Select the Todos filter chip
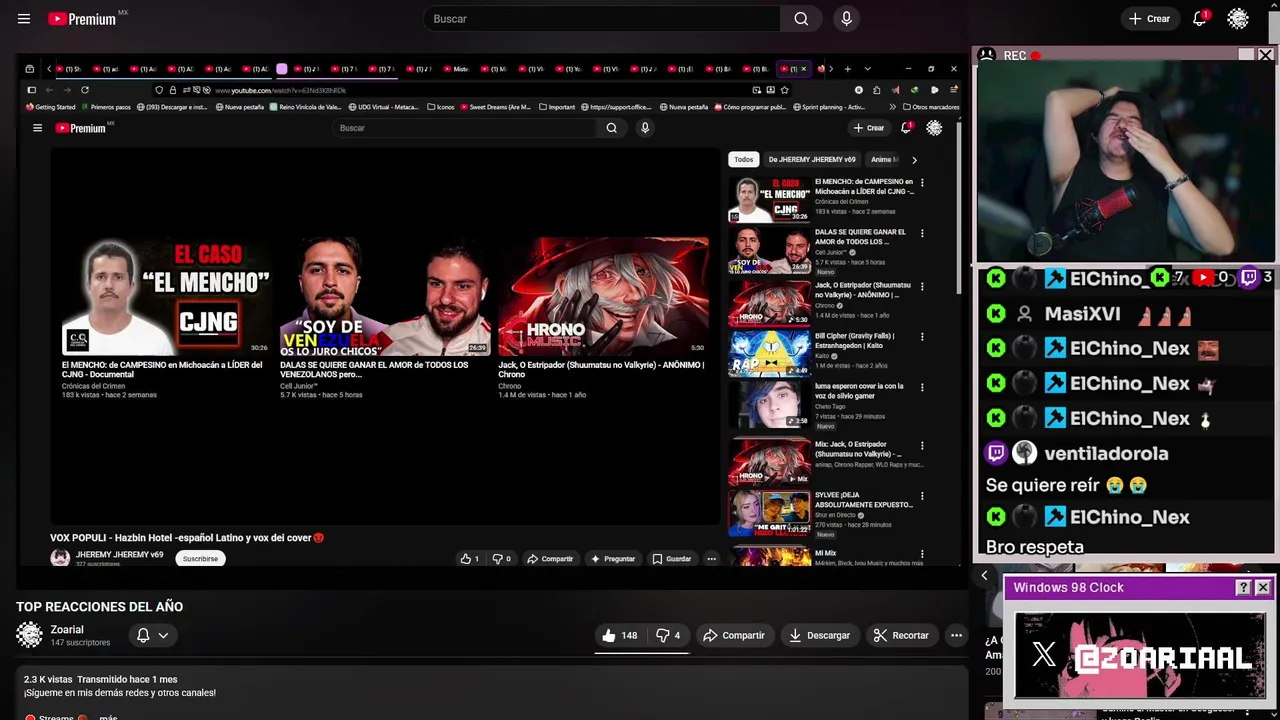The image size is (1280, 720). coord(743,159)
